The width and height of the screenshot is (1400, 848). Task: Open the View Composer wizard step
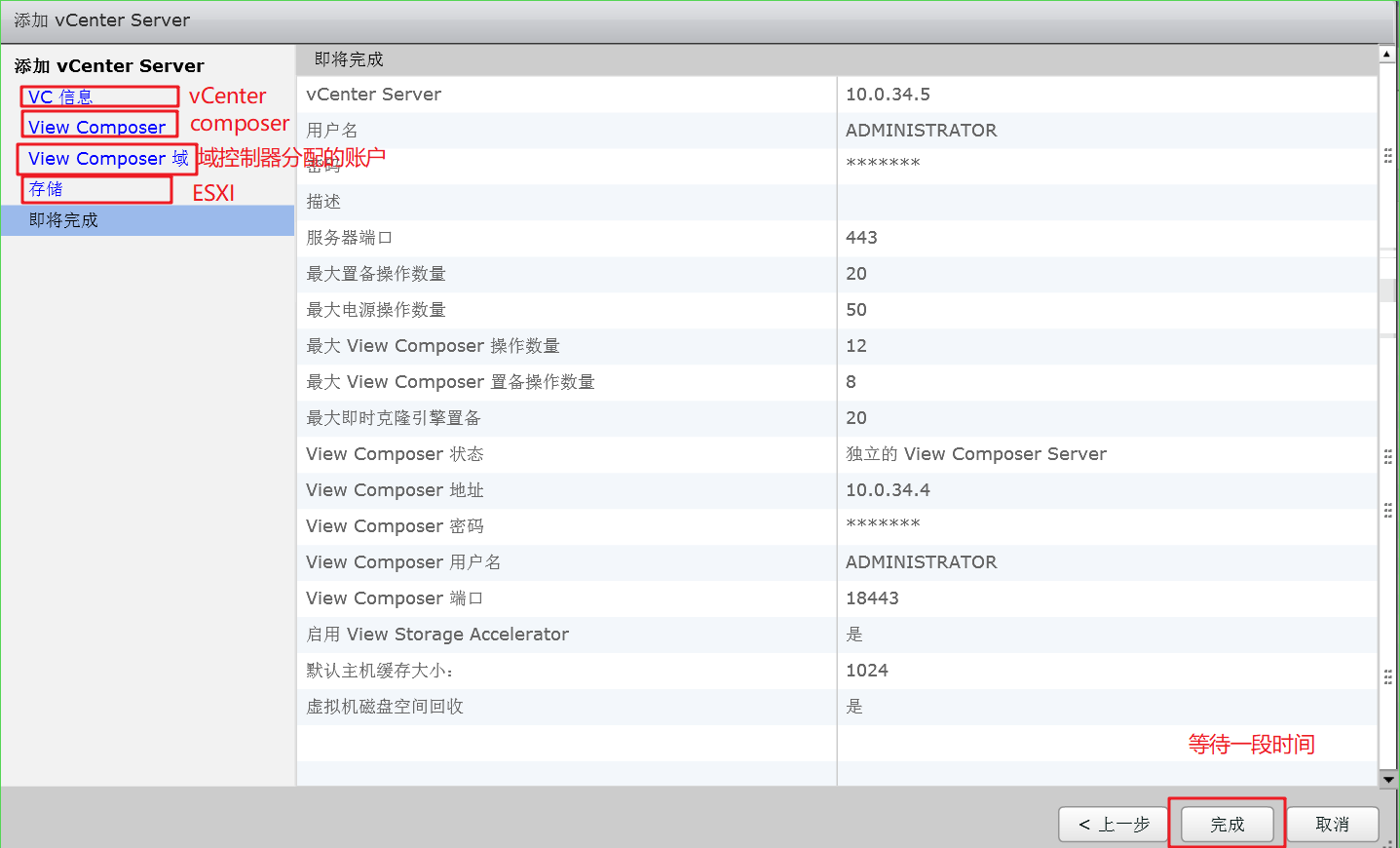coord(98,127)
